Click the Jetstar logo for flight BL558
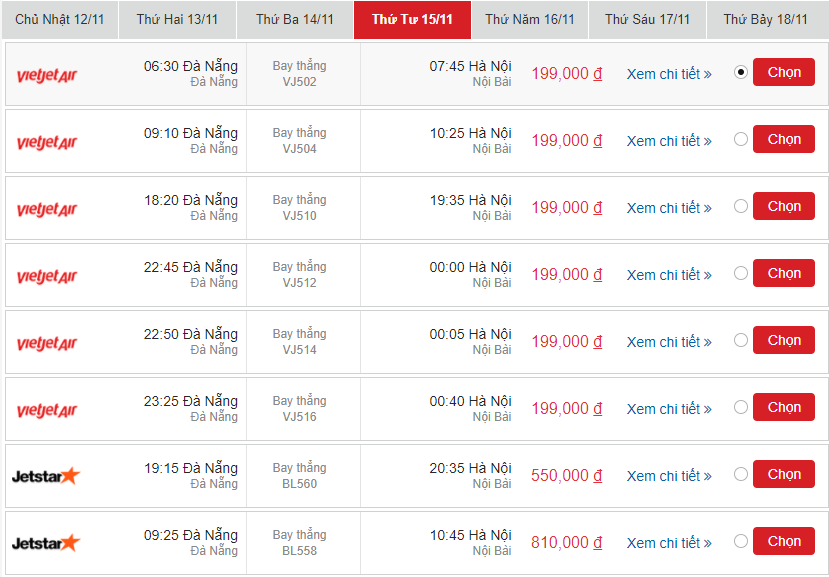Viewport: 829px width, 577px height. tap(45, 543)
